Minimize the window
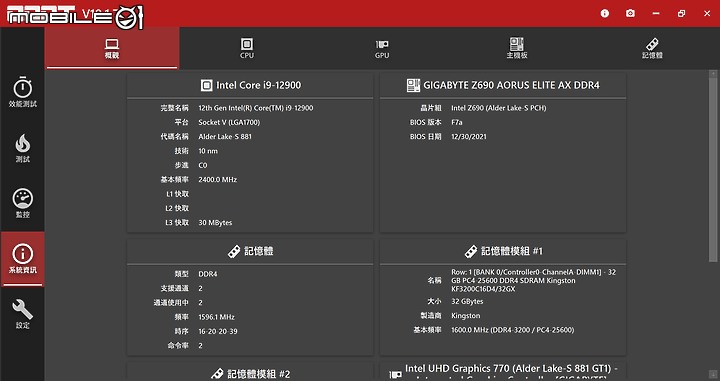 pyautogui.click(x=656, y=13)
